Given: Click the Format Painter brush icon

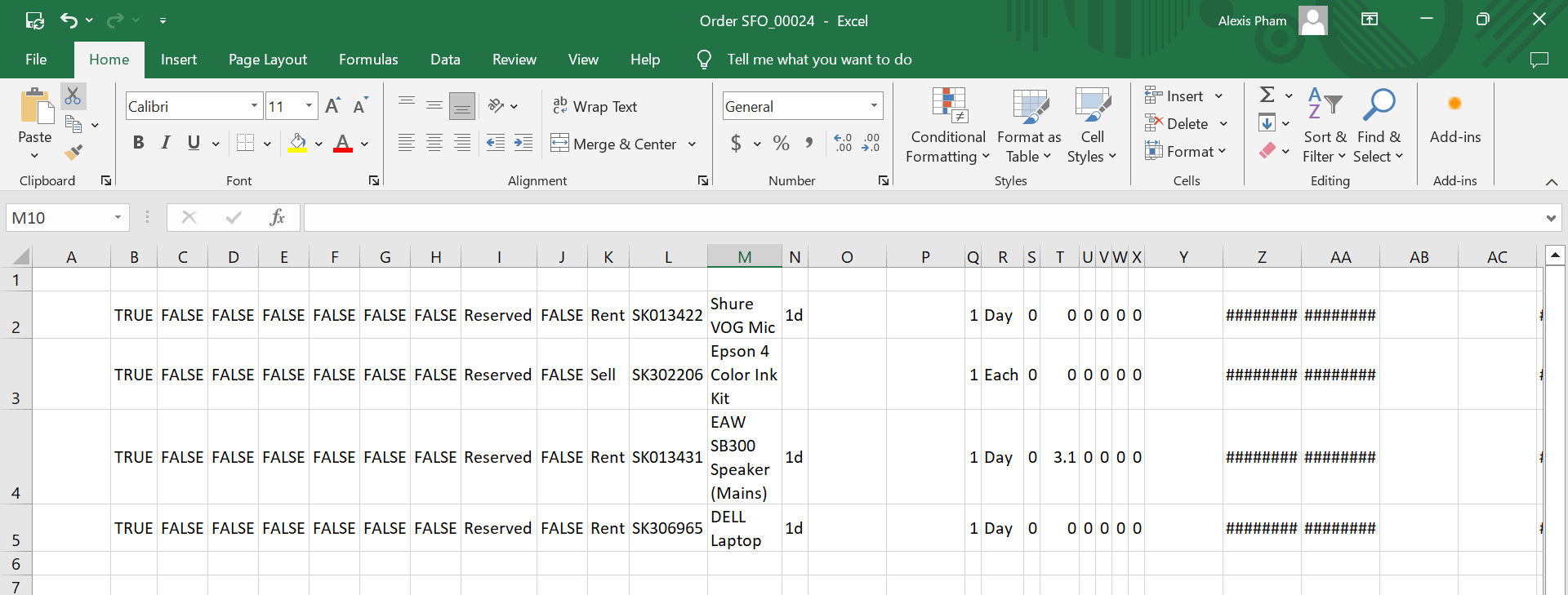Looking at the screenshot, I should (x=73, y=152).
